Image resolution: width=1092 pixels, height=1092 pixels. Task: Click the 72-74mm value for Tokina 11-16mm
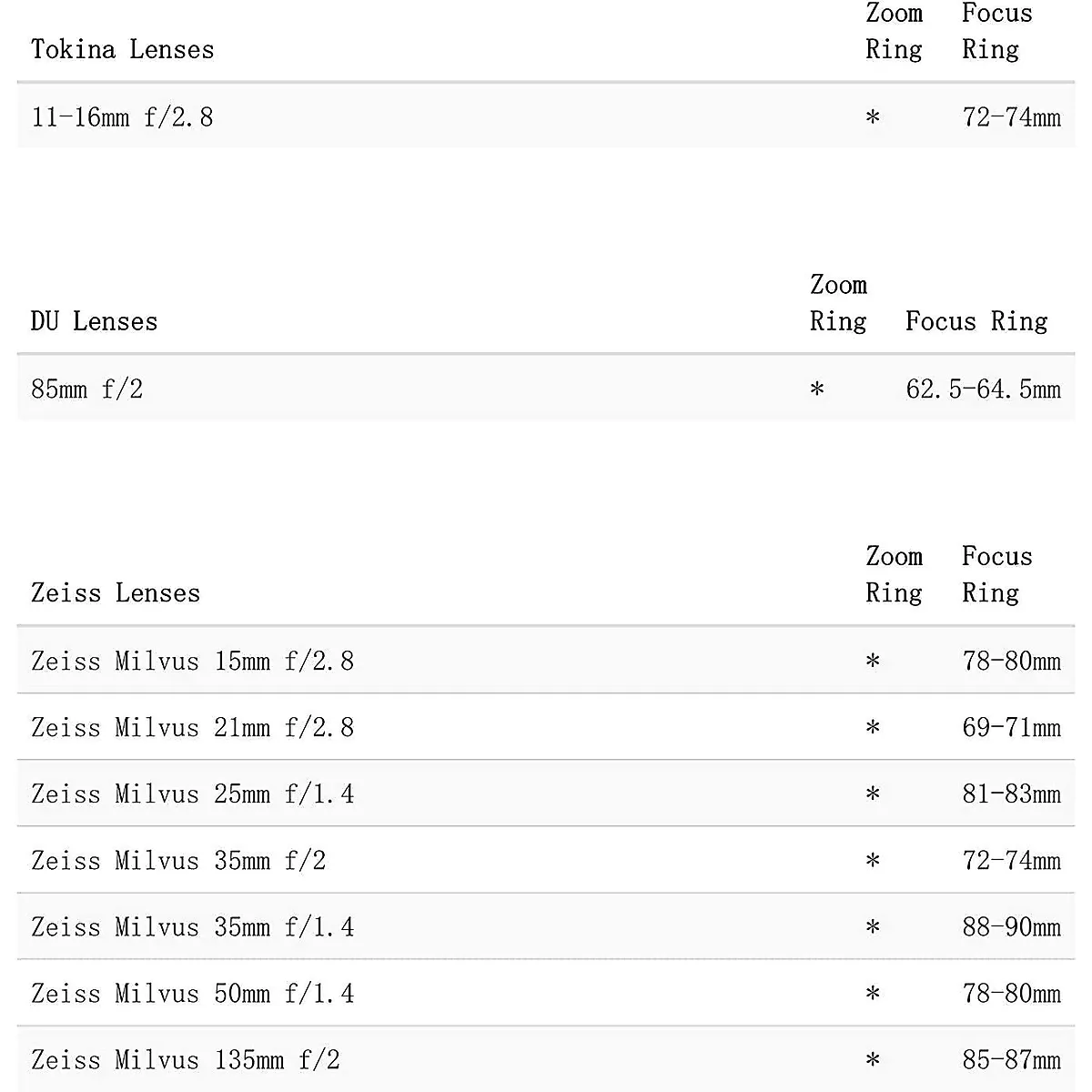(x=1011, y=117)
